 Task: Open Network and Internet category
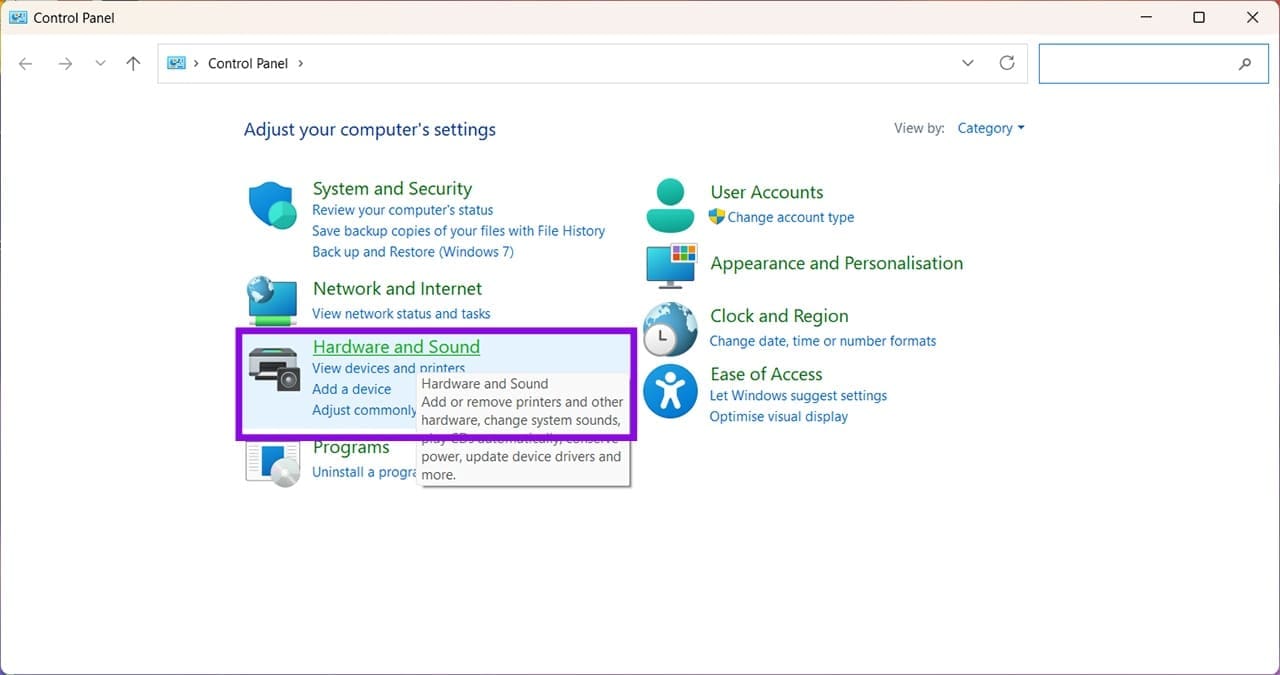[397, 288]
